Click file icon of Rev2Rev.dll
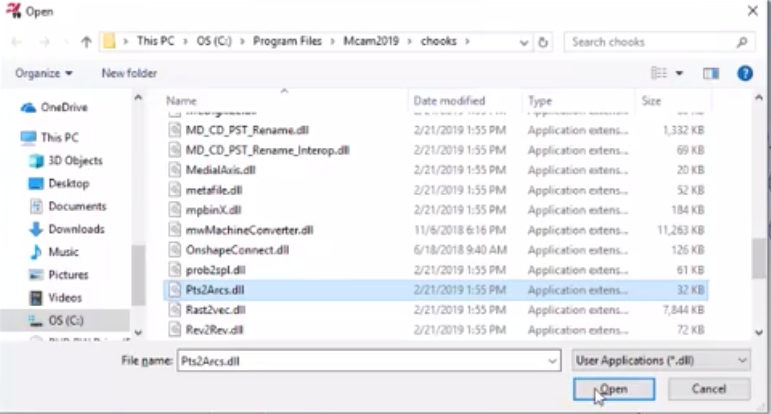771x414 pixels. [175, 329]
